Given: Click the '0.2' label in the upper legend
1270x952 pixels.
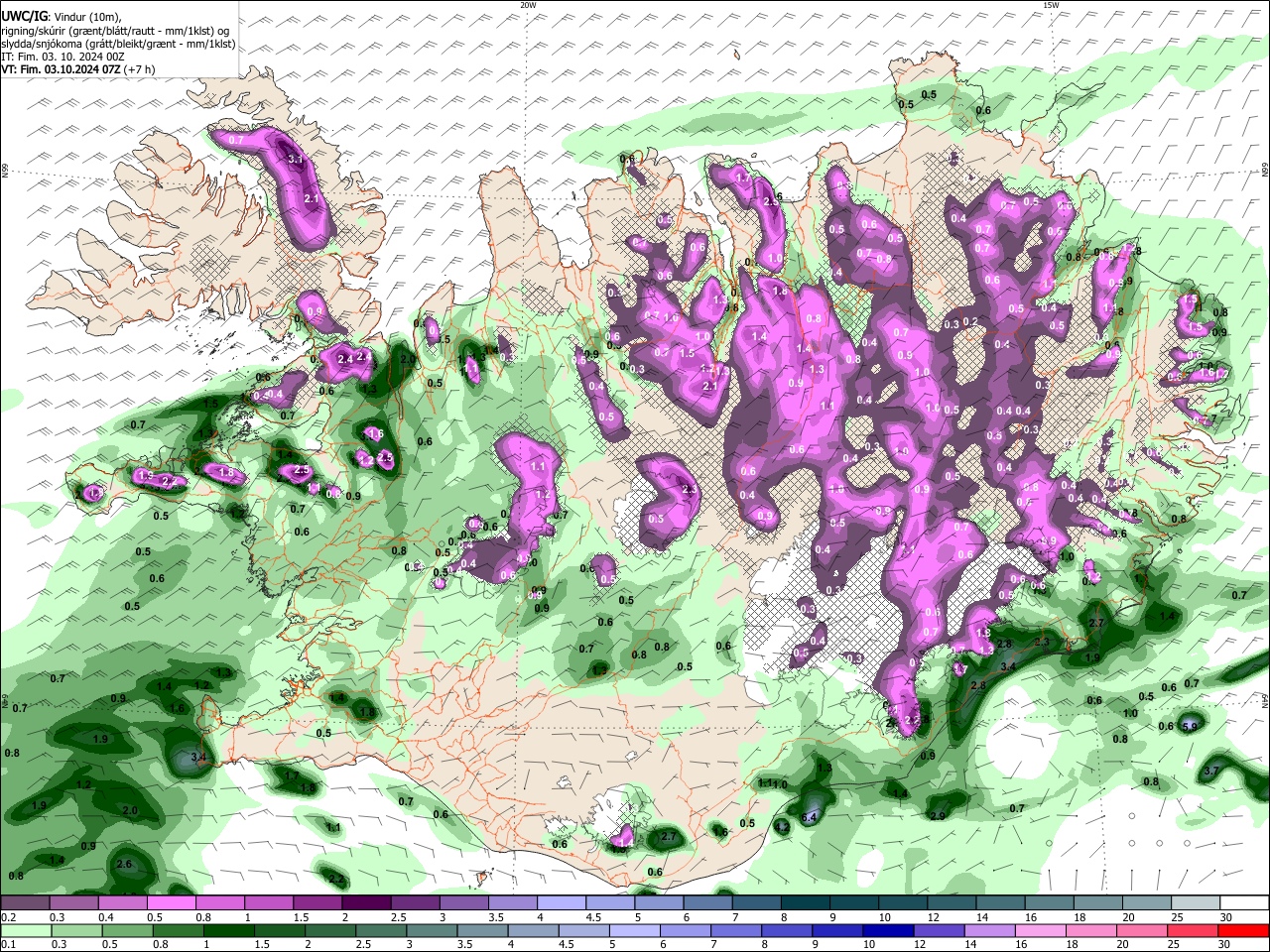Looking at the screenshot, I should click(x=7, y=917).
